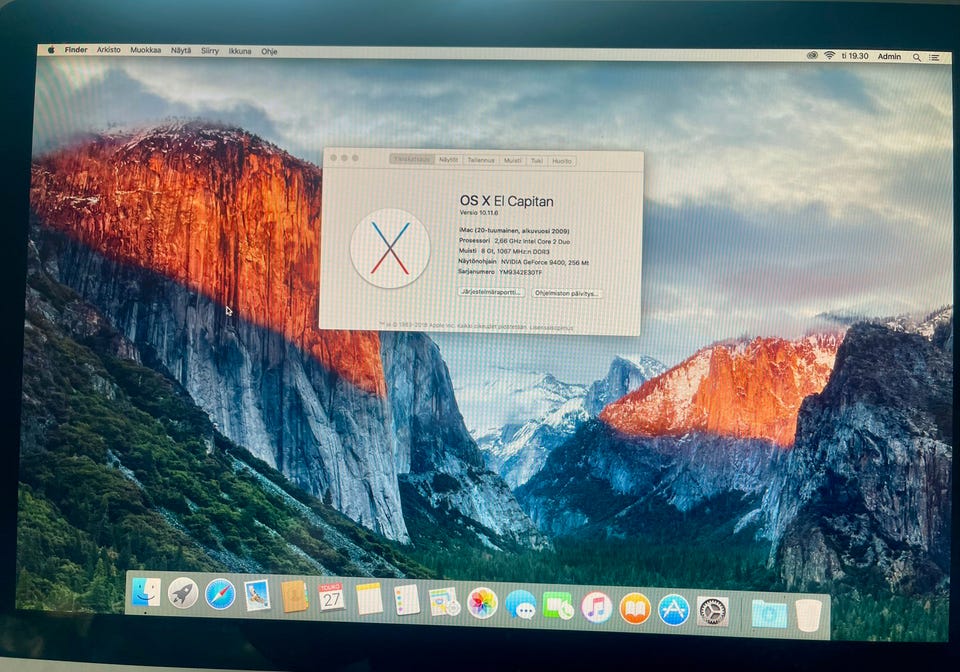Switch to the Huolto tab
The width and height of the screenshot is (960, 672).
[561, 161]
